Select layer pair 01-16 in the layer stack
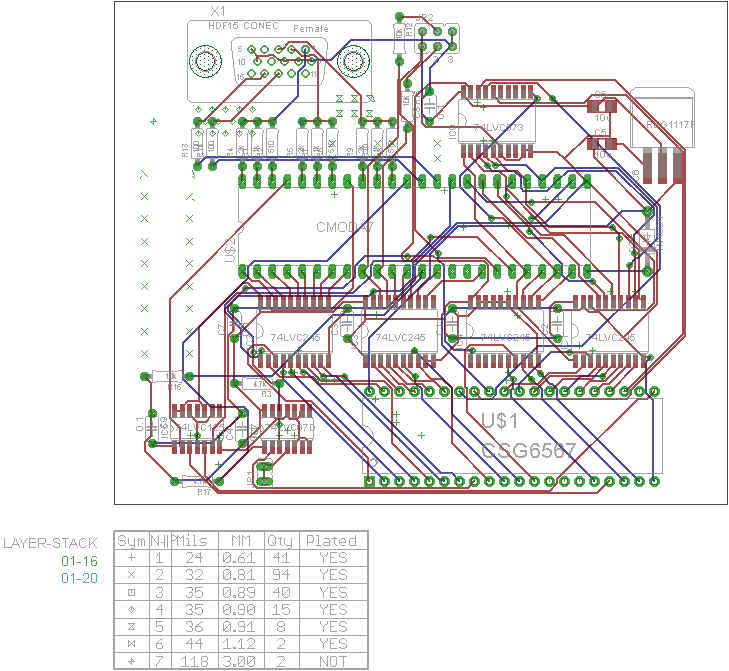Screen dimensions: 729x671 pyautogui.click(x=79, y=561)
